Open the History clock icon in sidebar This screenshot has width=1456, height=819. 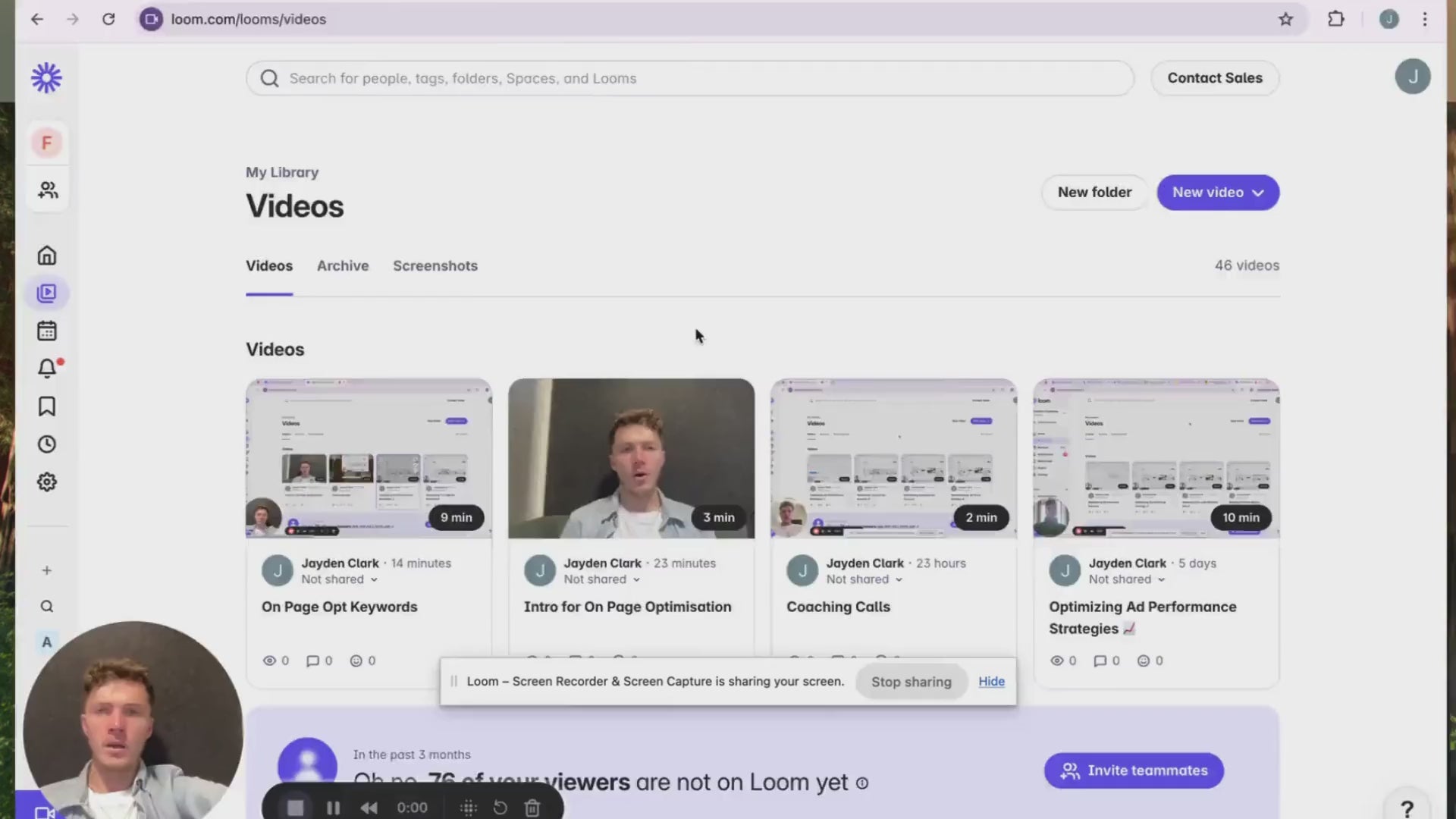(47, 444)
